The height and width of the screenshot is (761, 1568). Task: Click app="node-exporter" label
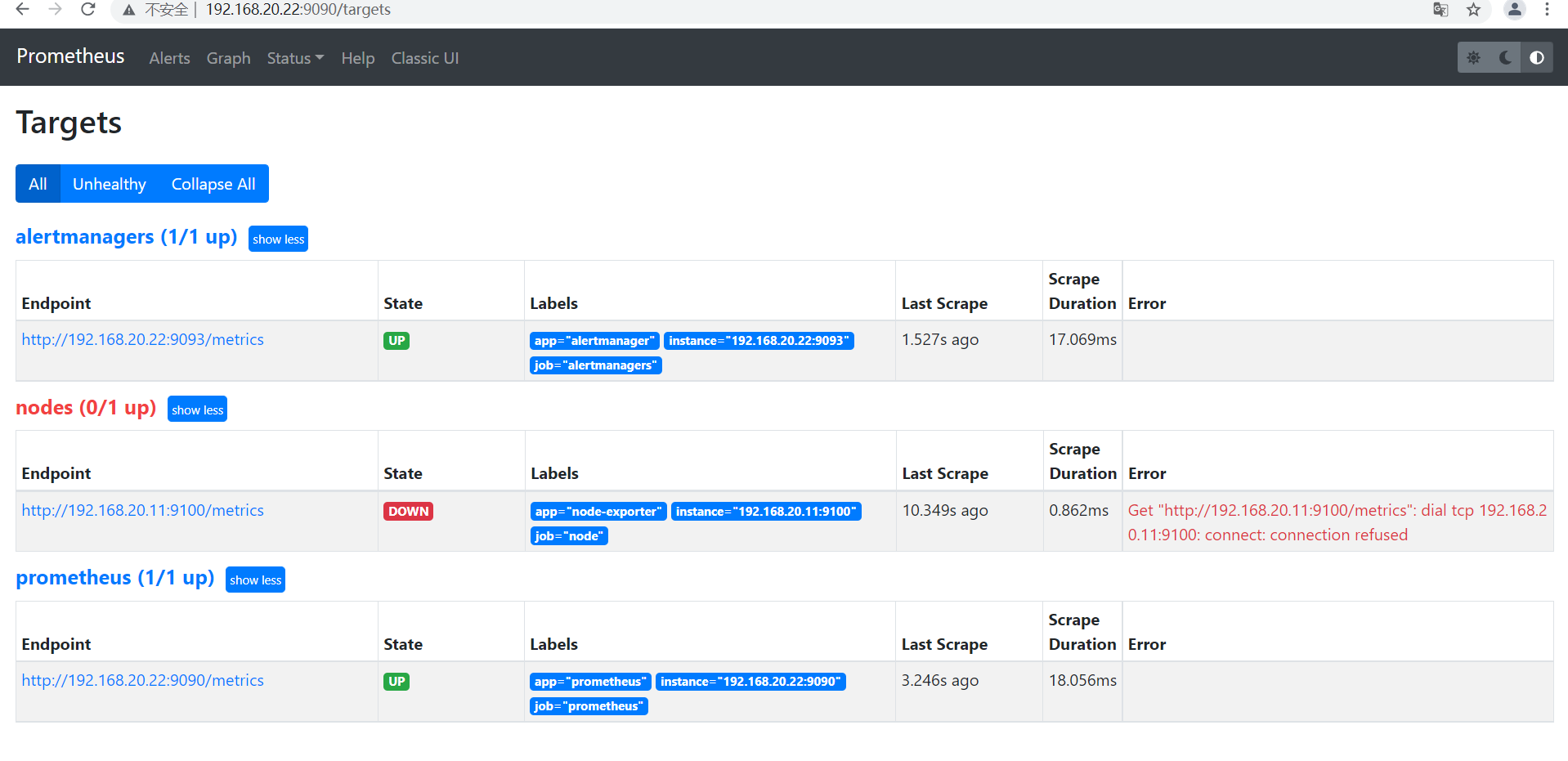(598, 512)
